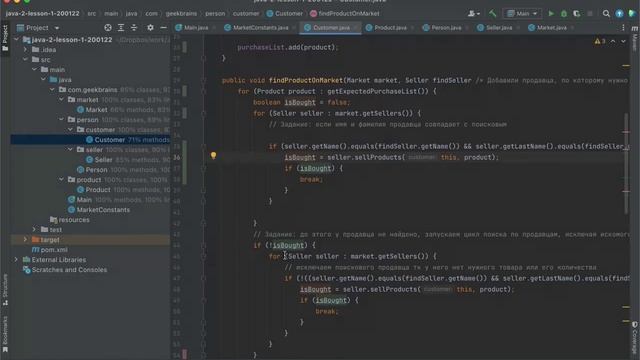Click the Build hammer icon
The width and height of the screenshot is (640, 360).
[x=493, y=13]
